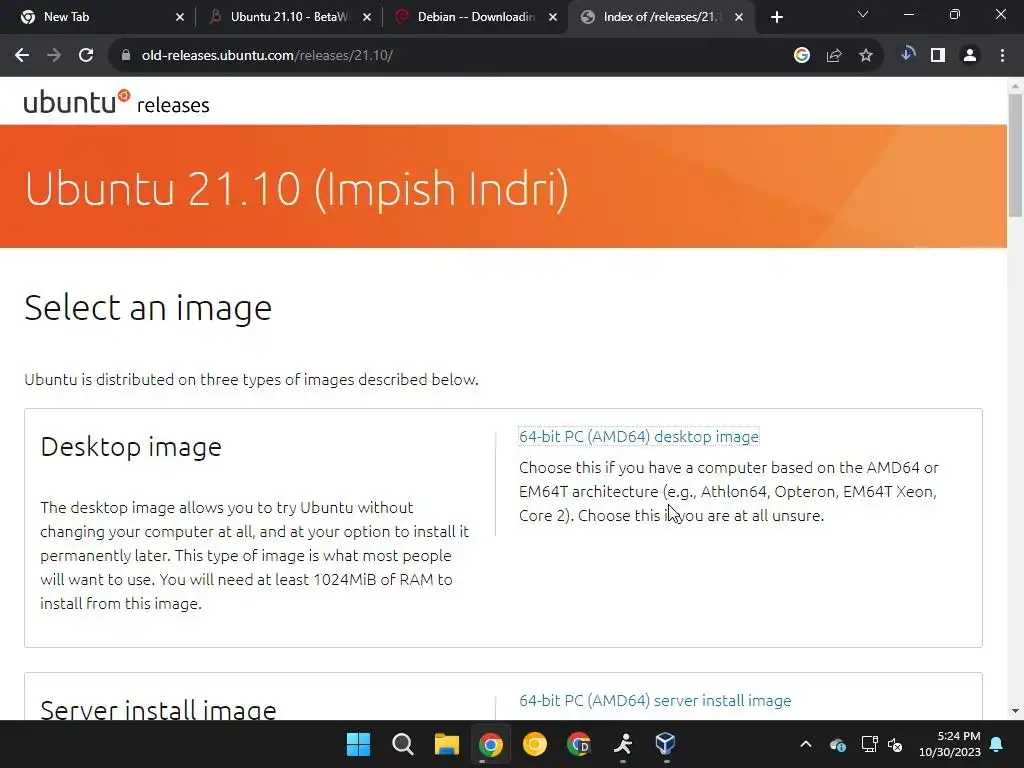The width and height of the screenshot is (1024, 768).
Task: Click the muted volume tray icon
Action: coord(895,744)
